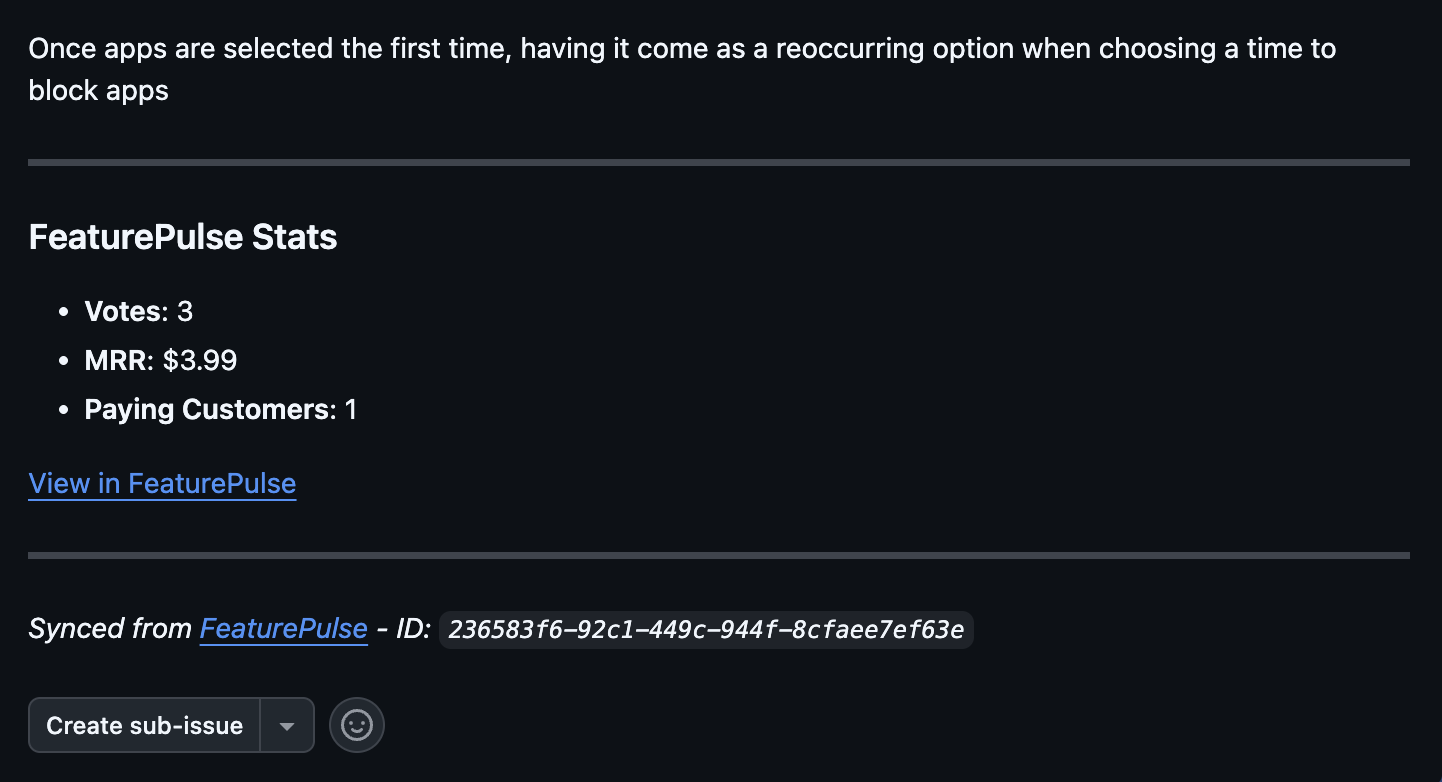The width and height of the screenshot is (1442, 782).
Task: Click the divider below View in FeaturePulse
Action: tap(718, 555)
